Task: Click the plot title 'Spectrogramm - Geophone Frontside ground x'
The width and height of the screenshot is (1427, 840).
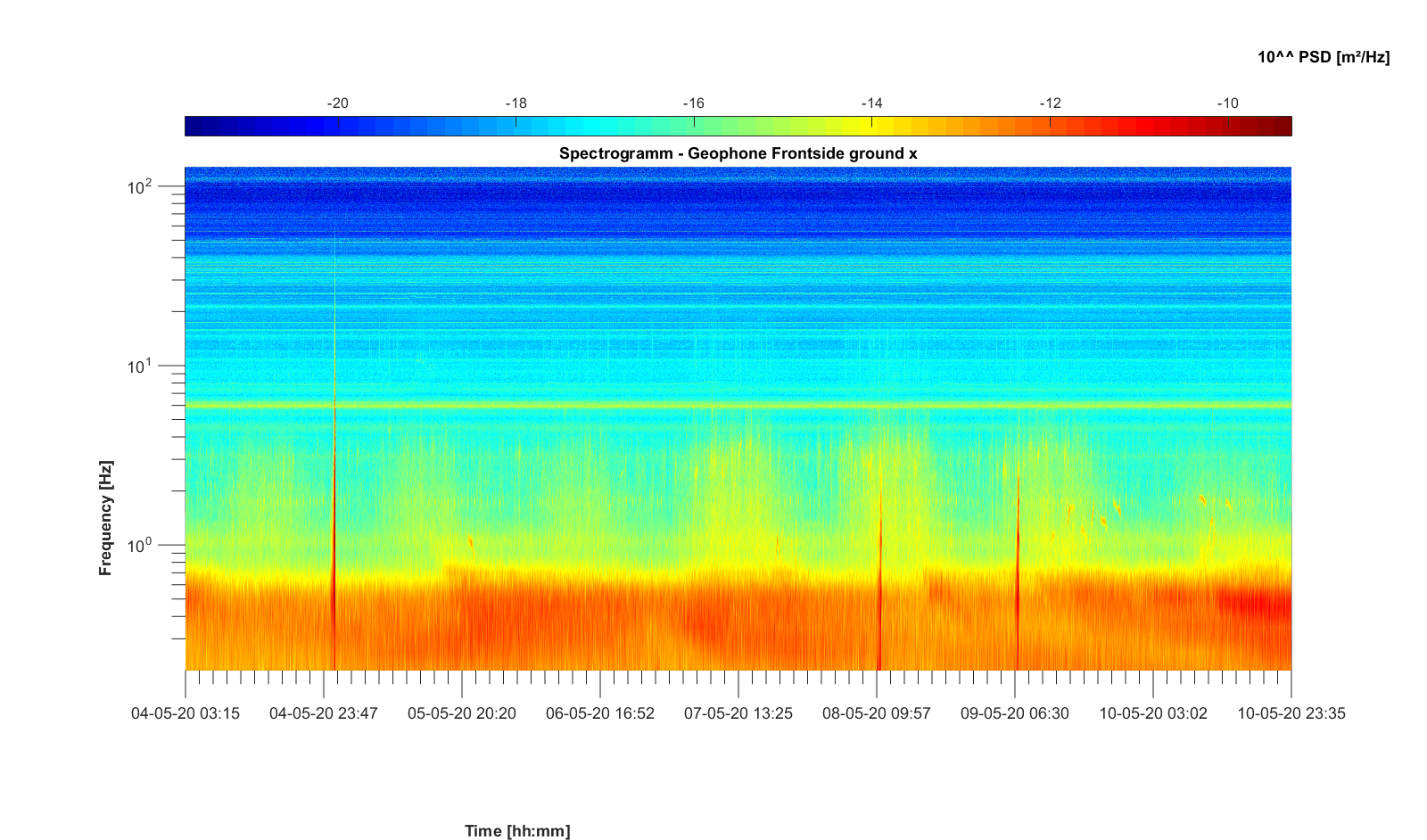Action: tap(738, 153)
